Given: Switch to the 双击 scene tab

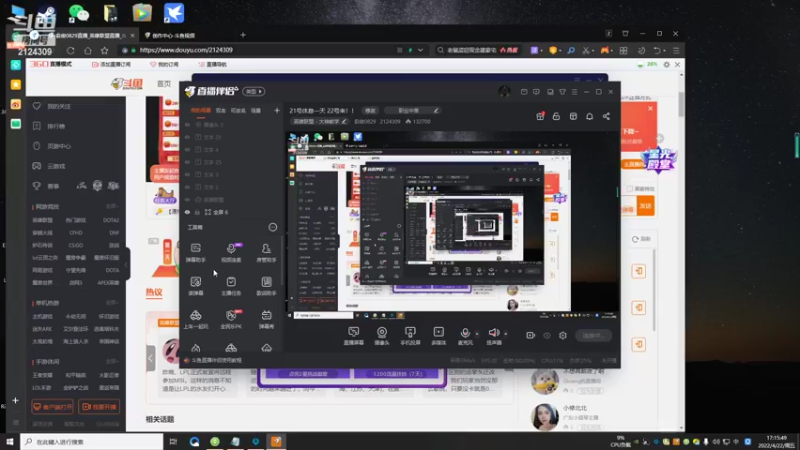Looking at the screenshot, I should [x=220, y=110].
